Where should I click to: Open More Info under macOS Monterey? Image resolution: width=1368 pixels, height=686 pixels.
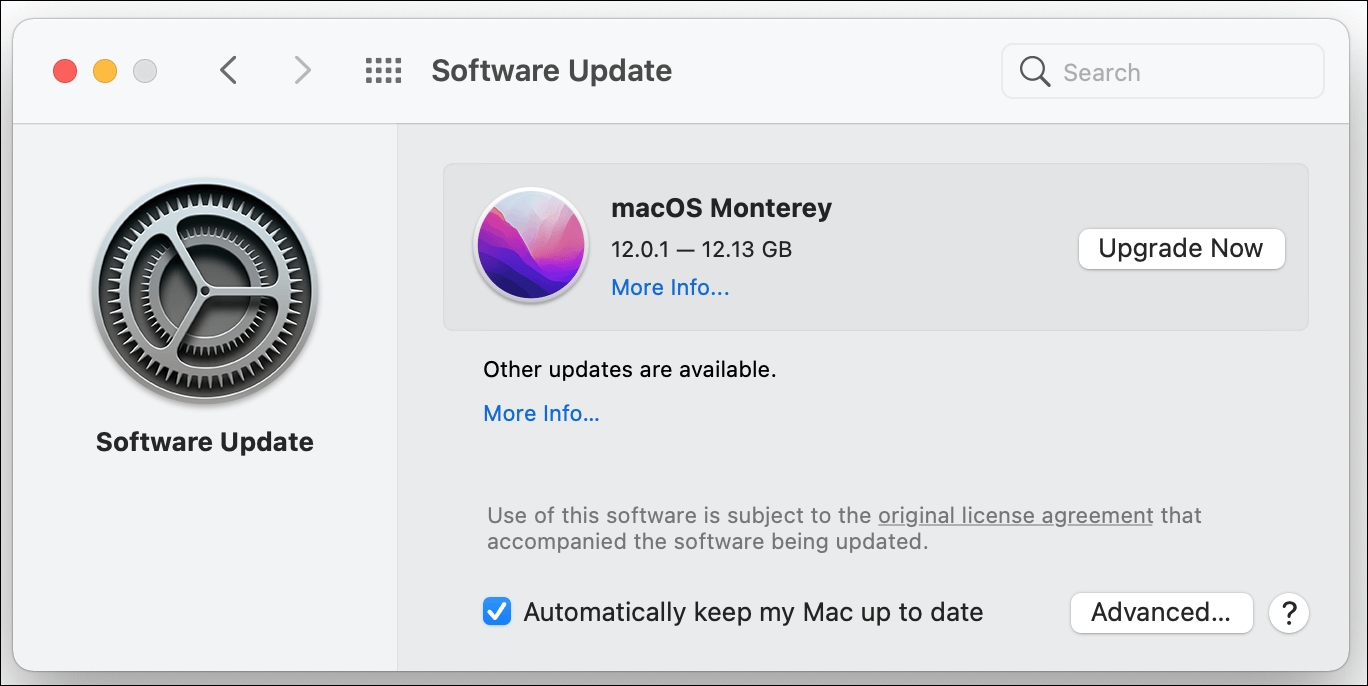click(x=670, y=288)
